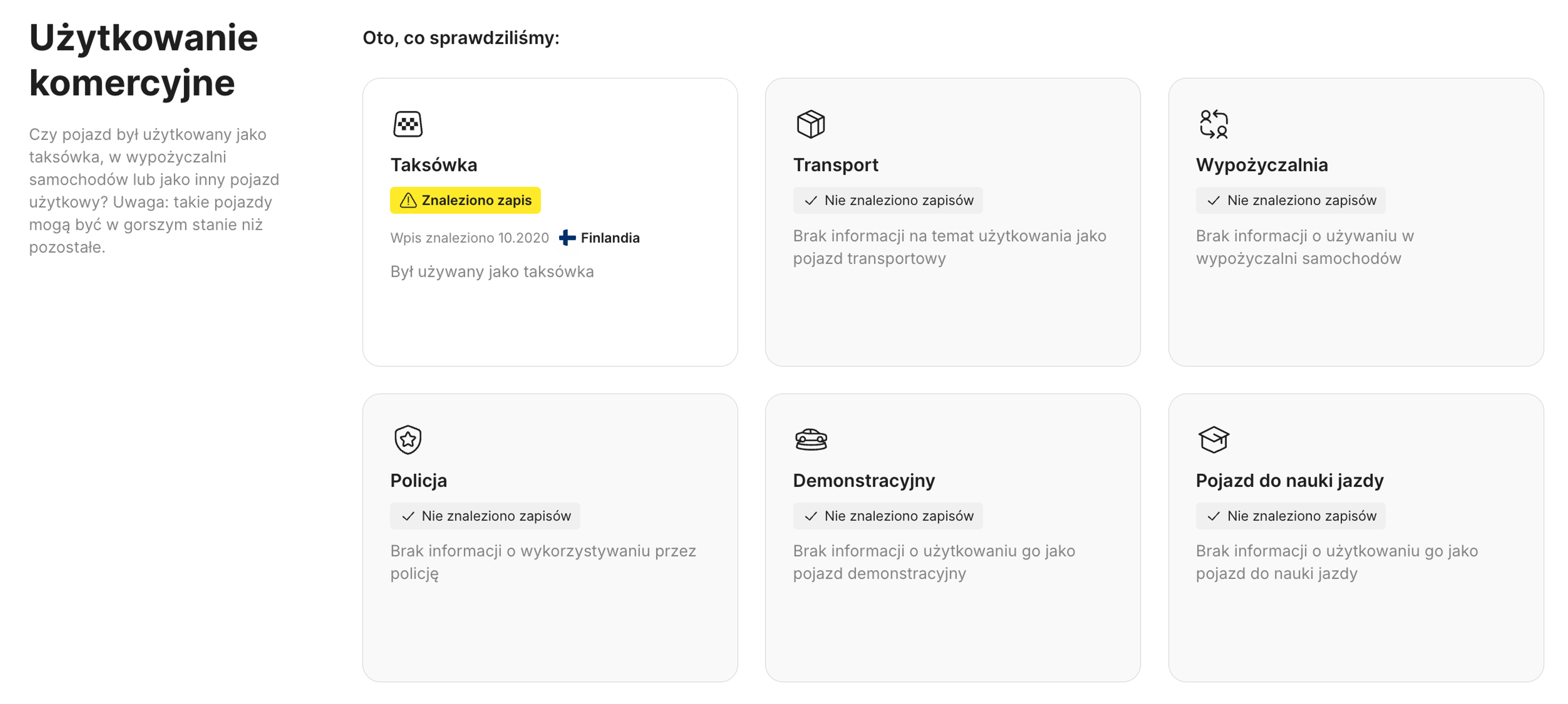Click the driving school graduation cap icon
The image size is (1568, 704).
[1213, 439]
